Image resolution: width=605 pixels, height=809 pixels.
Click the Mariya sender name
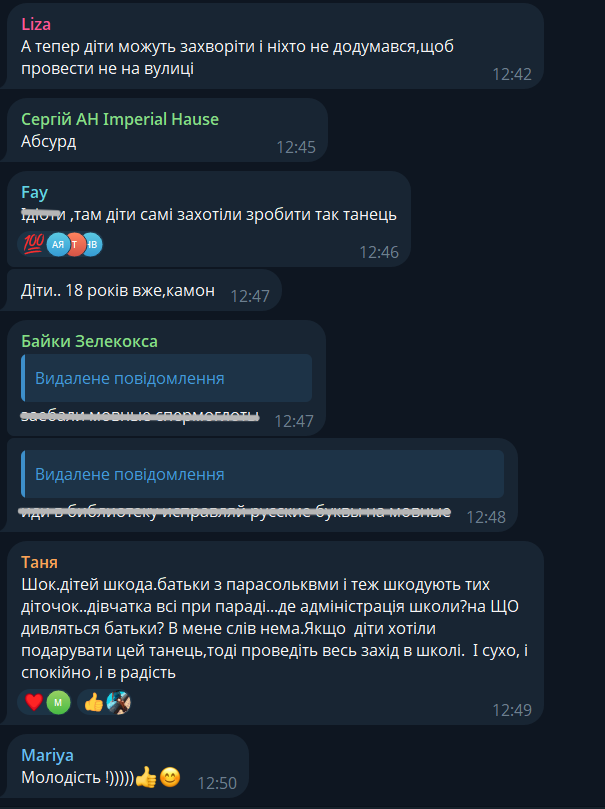click(x=47, y=755)
